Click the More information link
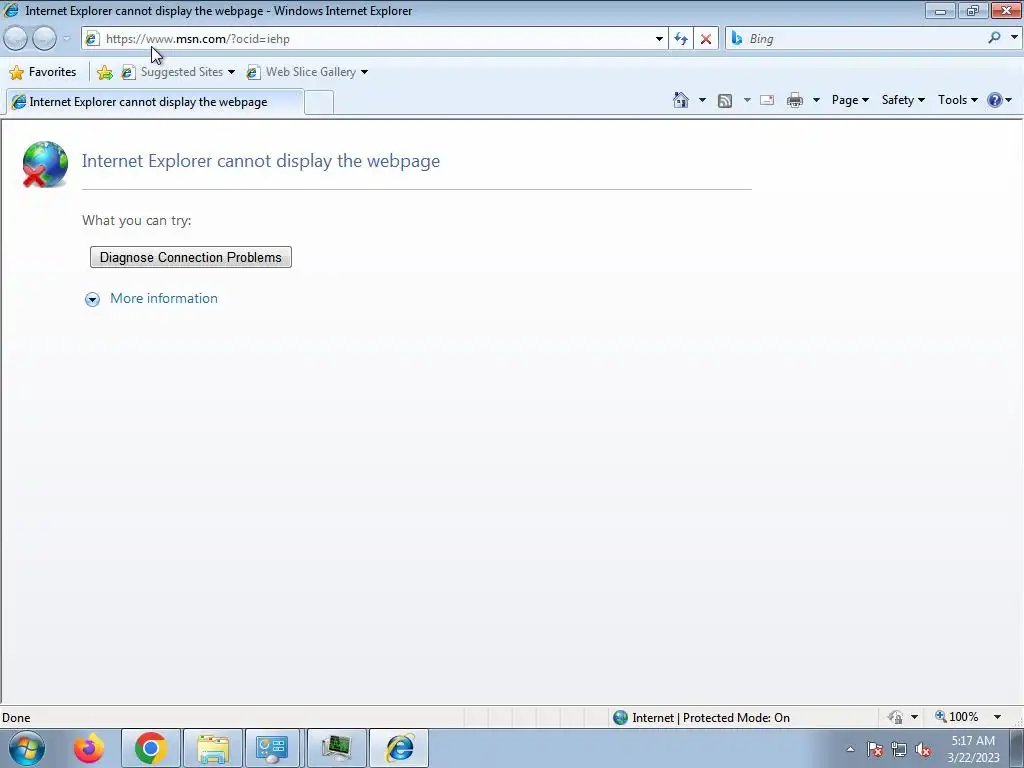The height and width of the screenshot is (768, 1024). pos(164,298)
